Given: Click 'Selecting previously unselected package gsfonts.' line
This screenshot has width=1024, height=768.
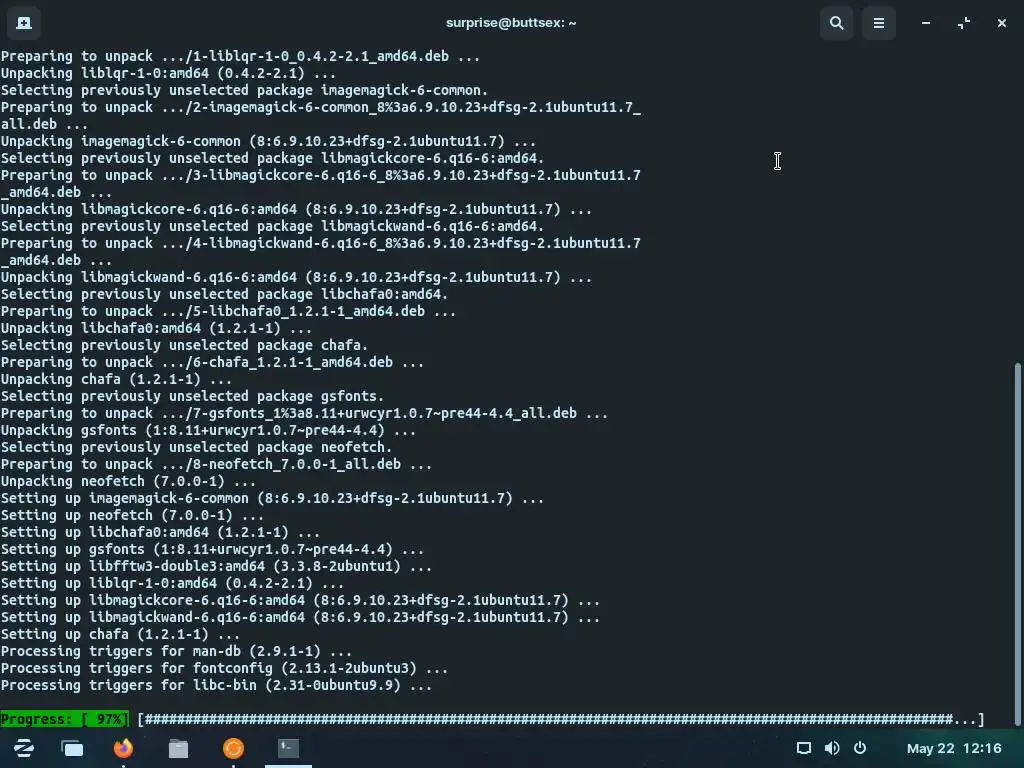Looking at the screenshot, I should [192, 396].
